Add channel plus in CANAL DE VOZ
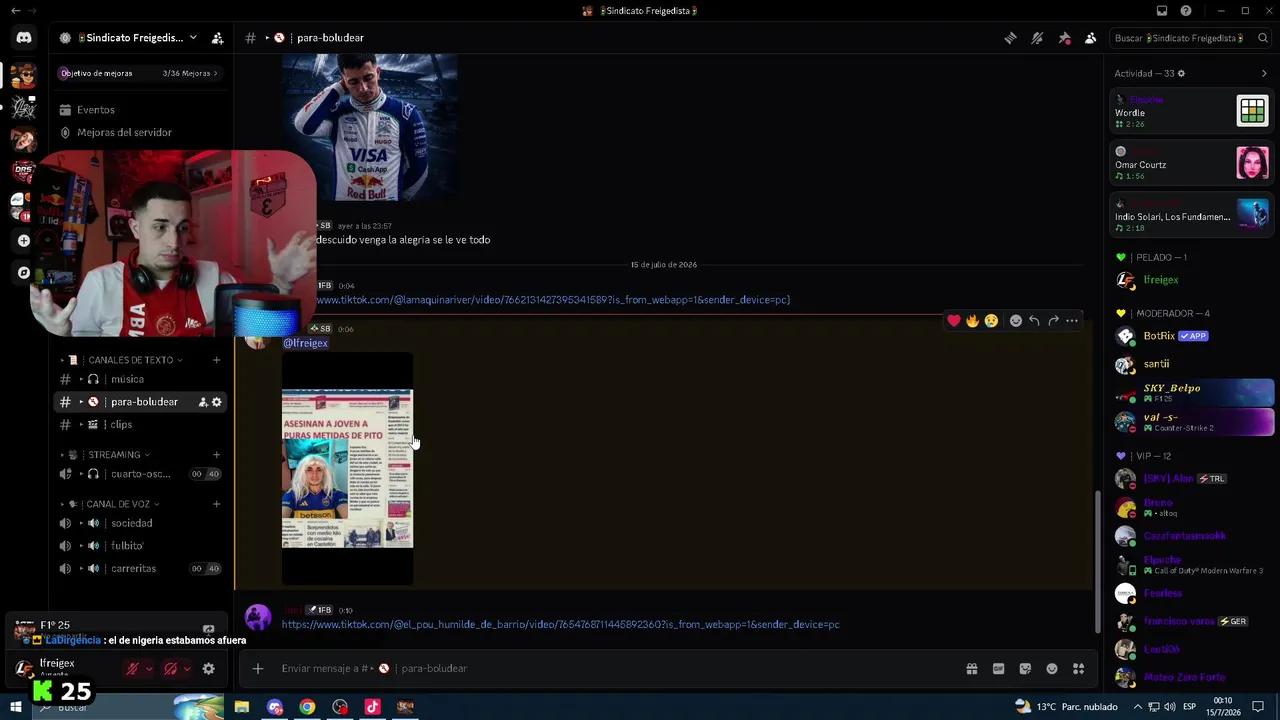 click(216, 504)
